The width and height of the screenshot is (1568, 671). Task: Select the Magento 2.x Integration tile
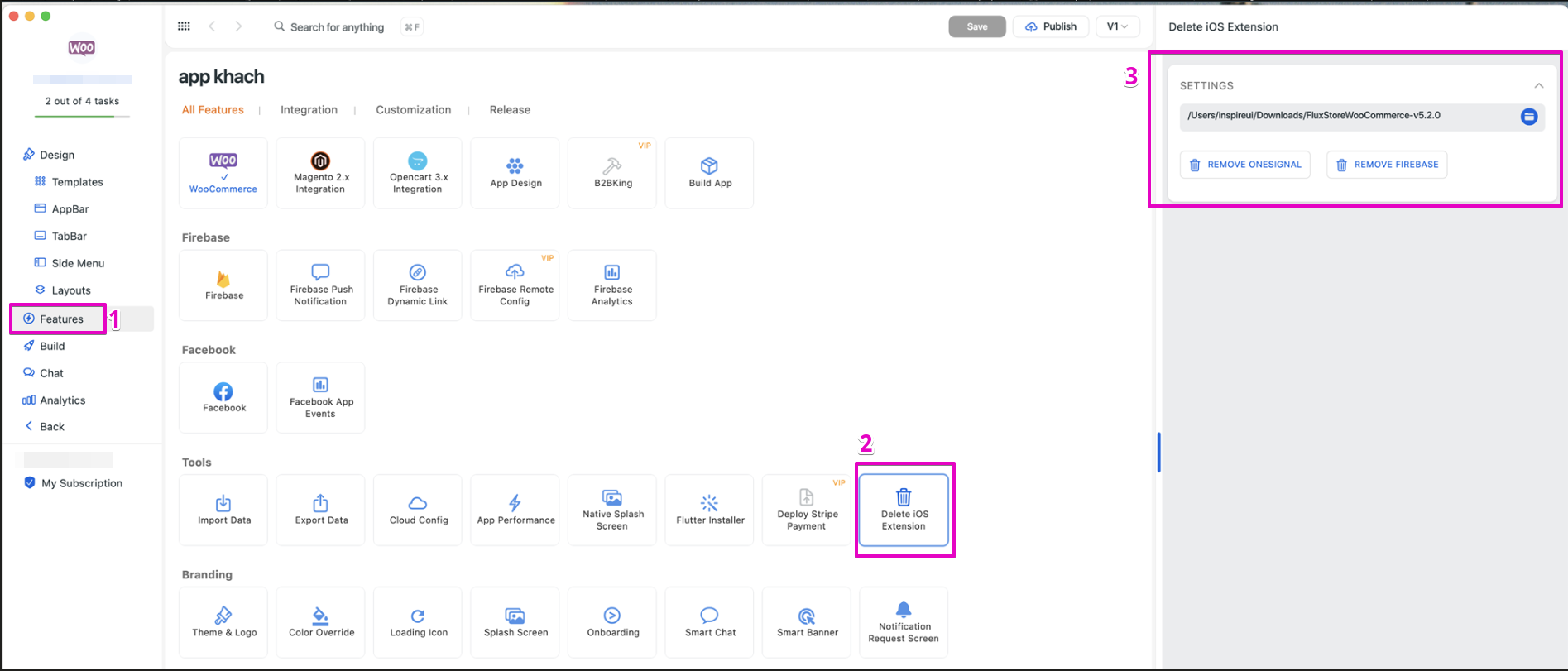(320, 173)
